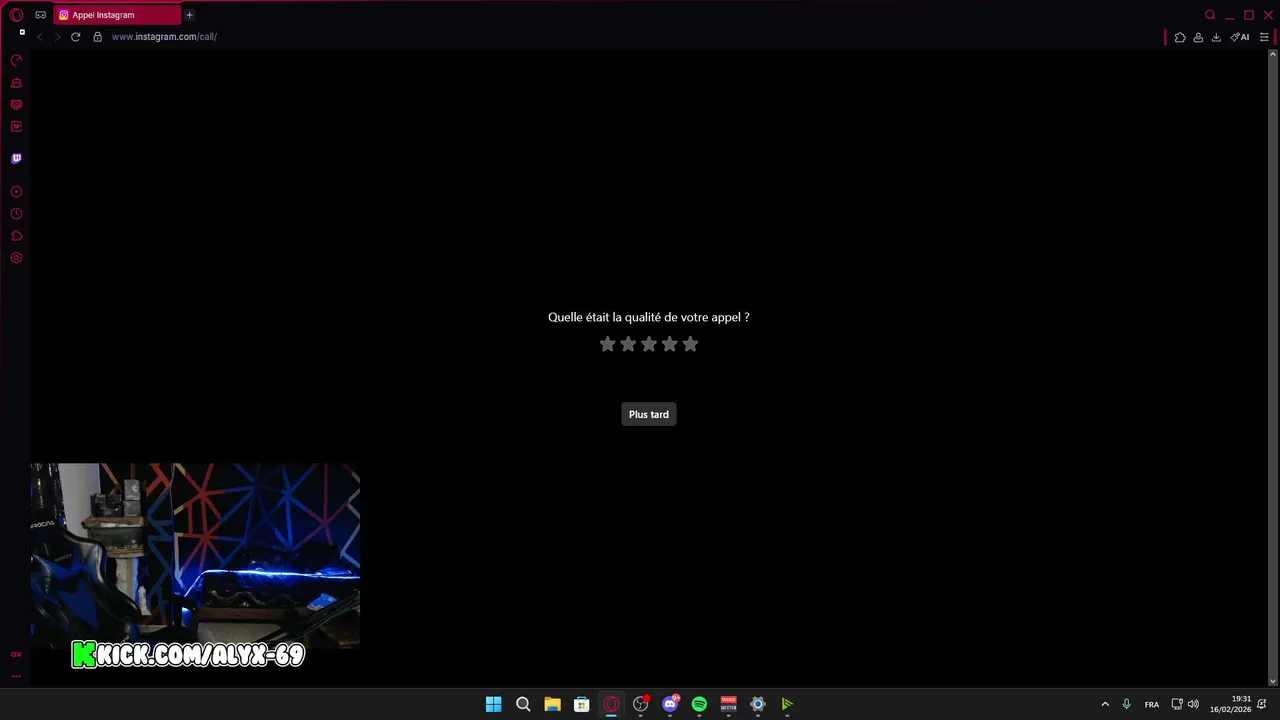Screen dimensions: 1280x720
Task: Switch to the Appel Instagram tab
Action: pyautogui.click(x=116, y=15)
